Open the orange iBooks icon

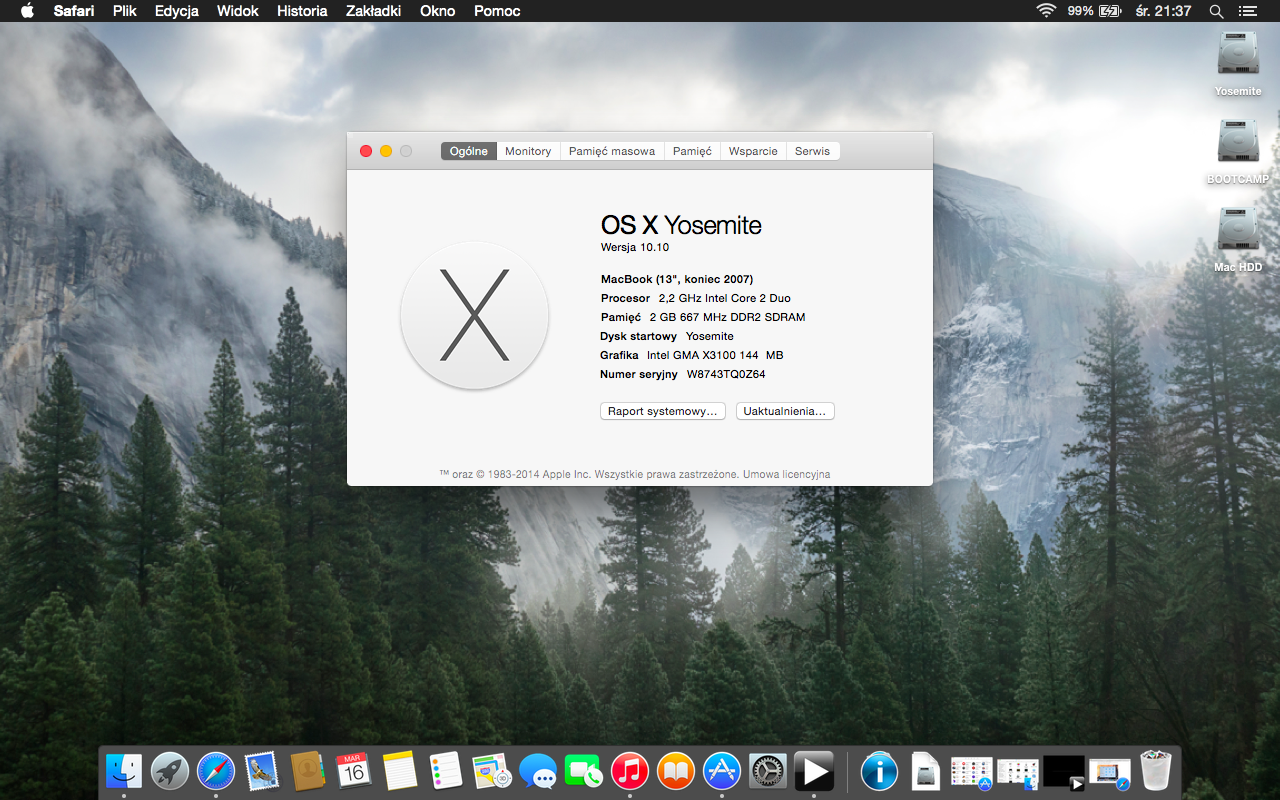676,771
